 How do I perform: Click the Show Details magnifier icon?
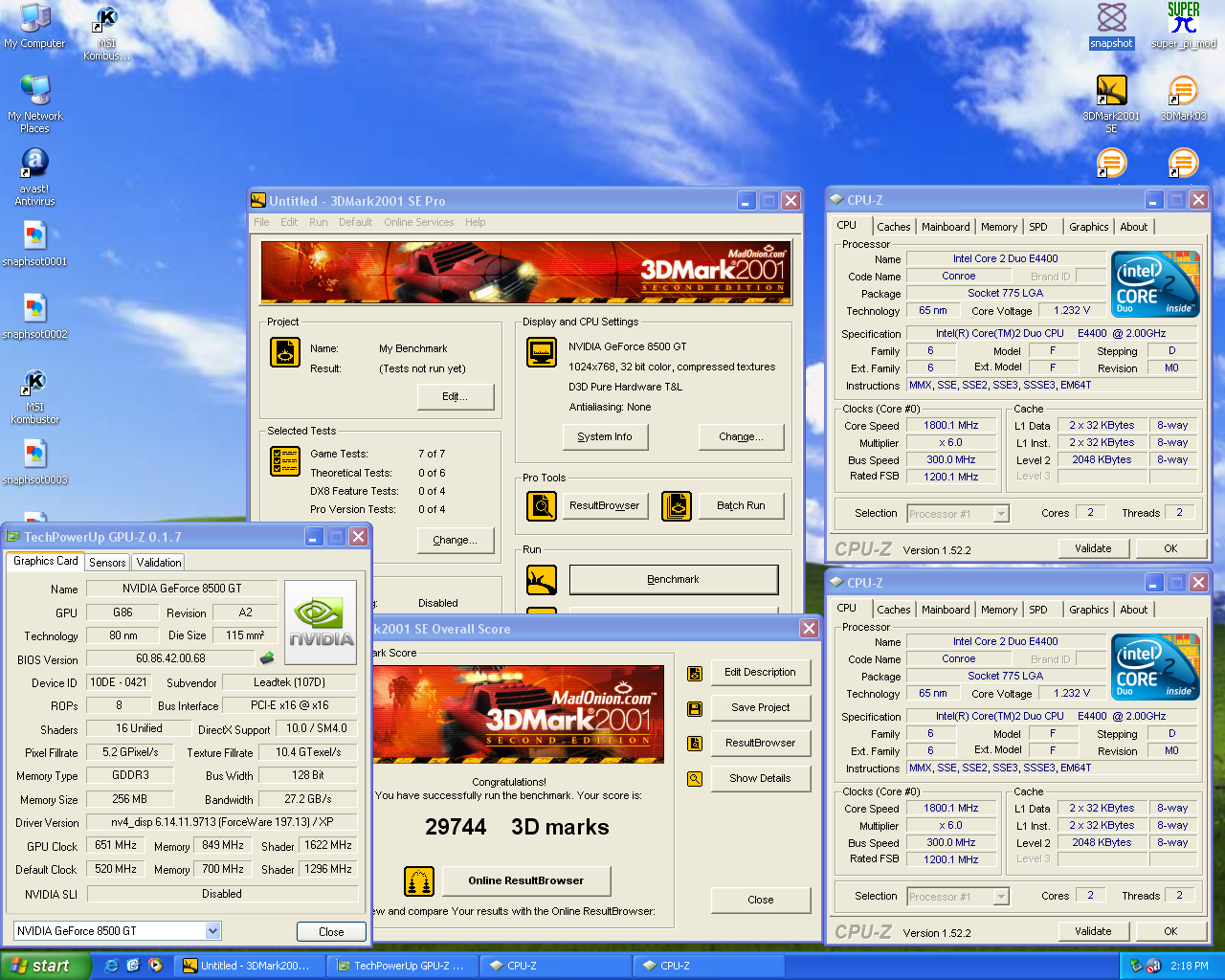click(x=695, y=779)
